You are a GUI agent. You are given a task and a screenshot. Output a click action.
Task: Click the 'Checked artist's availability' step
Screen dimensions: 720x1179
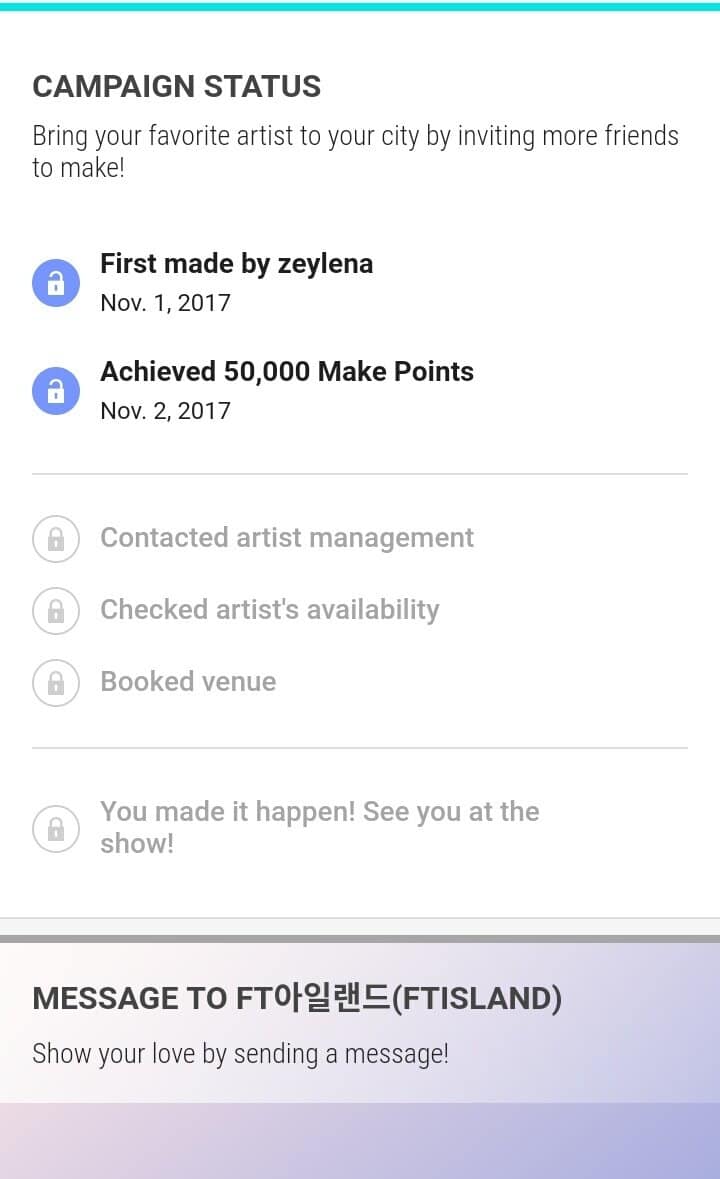click(270, 610)
